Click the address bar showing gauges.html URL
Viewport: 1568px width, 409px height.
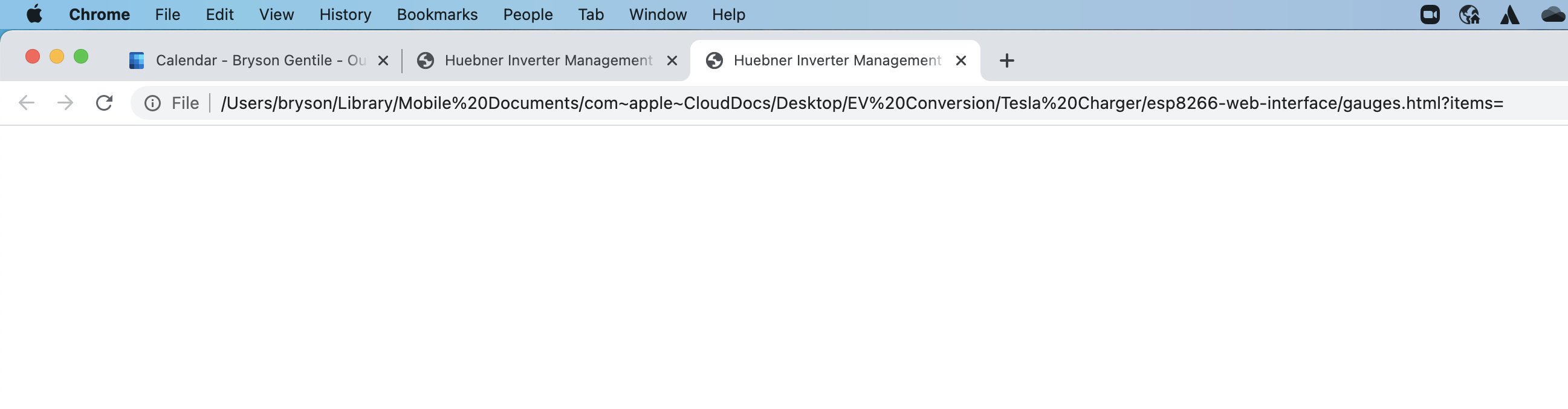[852, 103]
